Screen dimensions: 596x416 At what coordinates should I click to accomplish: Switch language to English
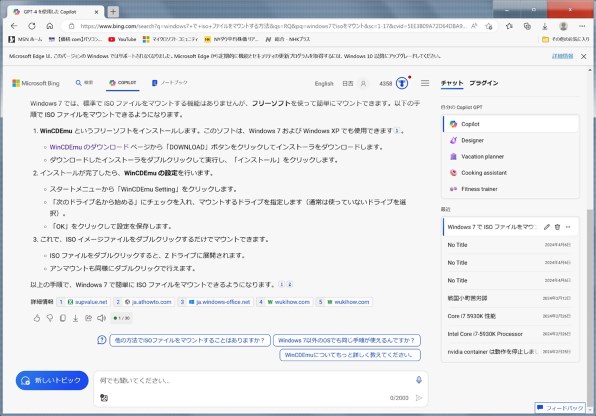[x=324, y=84]
